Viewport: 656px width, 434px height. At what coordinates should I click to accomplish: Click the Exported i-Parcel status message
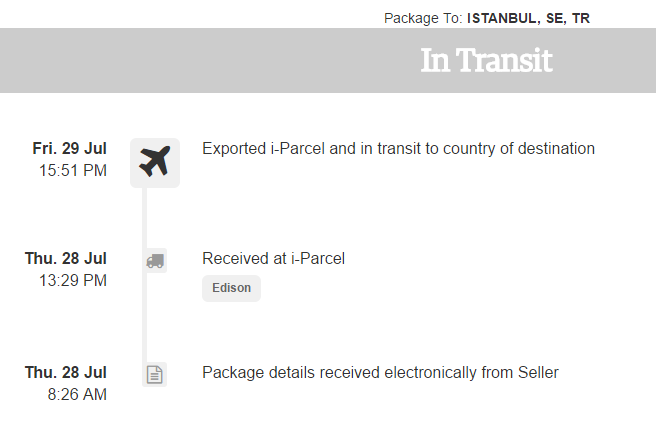pyautogui.click(x=398, y=149)
